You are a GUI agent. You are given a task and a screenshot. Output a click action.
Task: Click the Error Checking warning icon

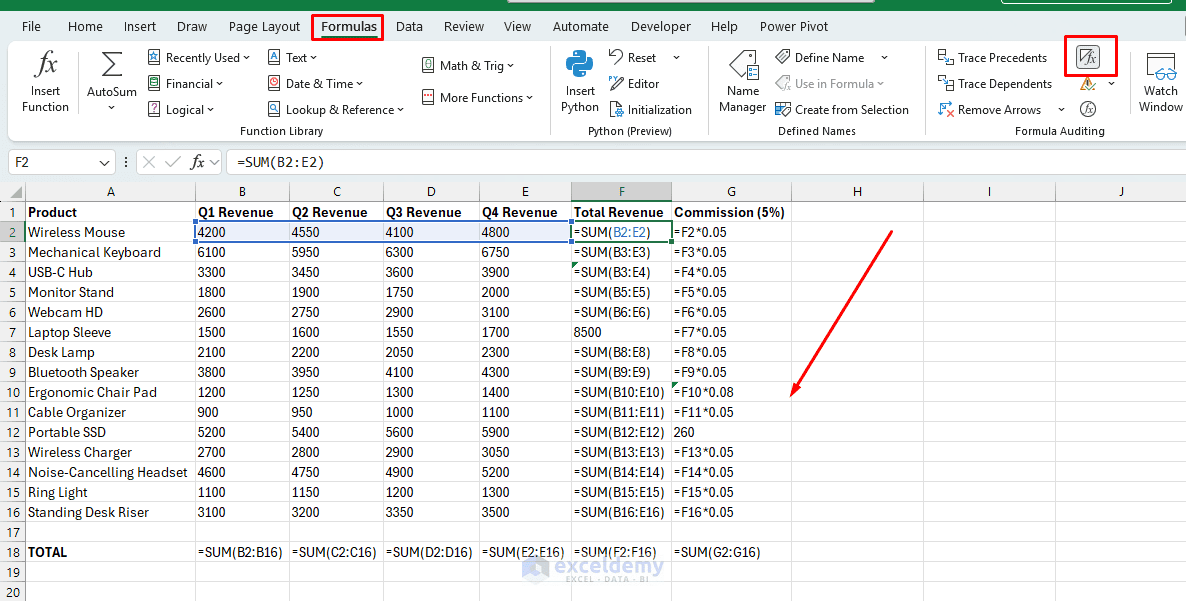[1088, 84]
